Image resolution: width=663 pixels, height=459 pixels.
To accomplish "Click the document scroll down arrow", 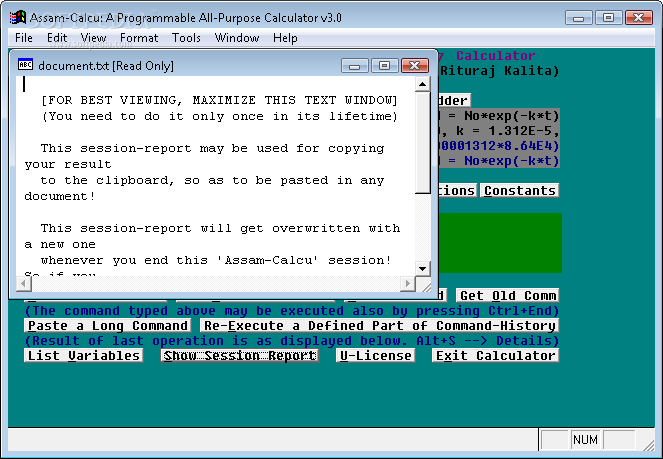I will tap(422, 268).
